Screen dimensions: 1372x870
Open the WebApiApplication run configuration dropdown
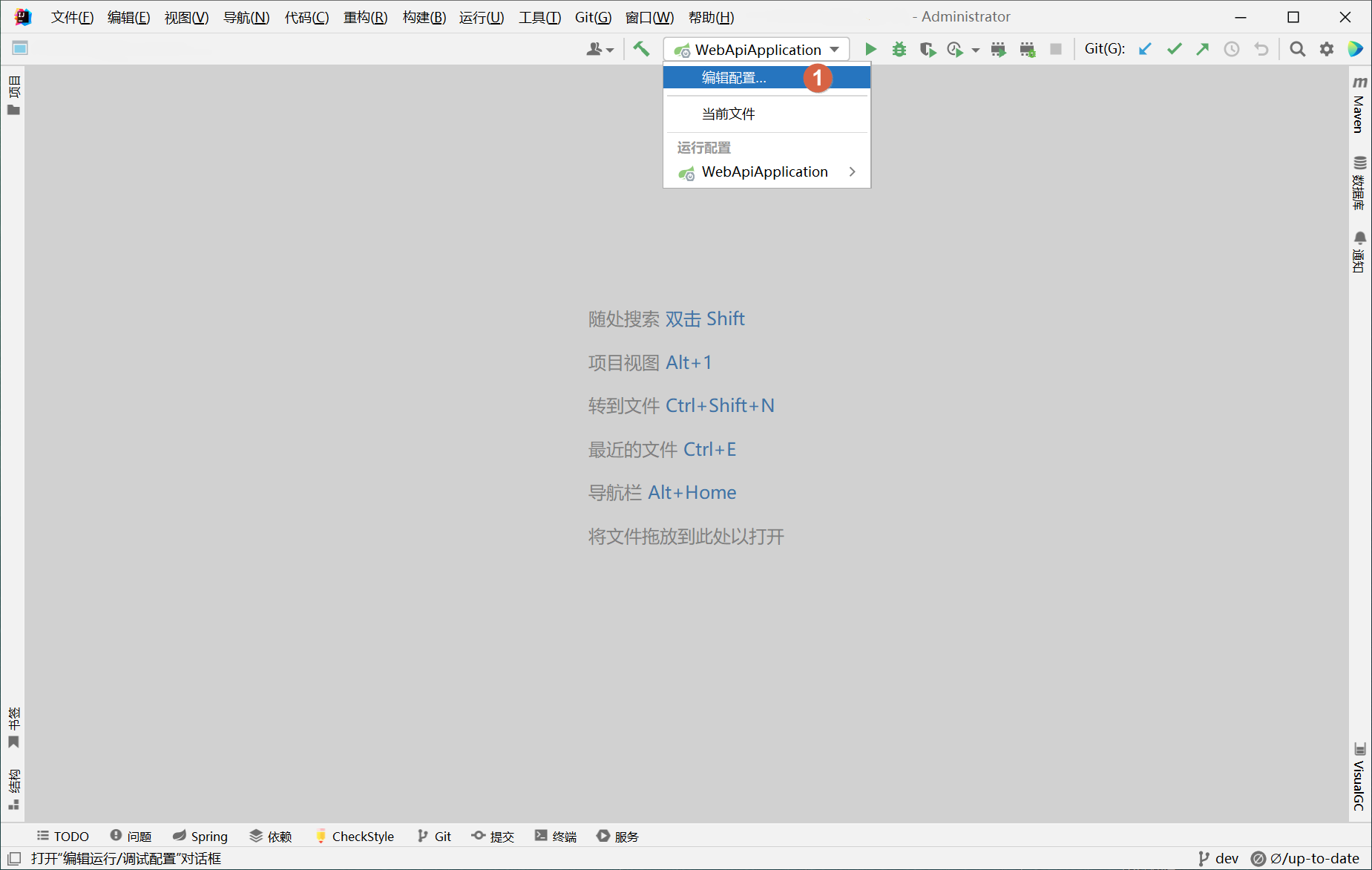pyautogui.click(x=756, y=50)
